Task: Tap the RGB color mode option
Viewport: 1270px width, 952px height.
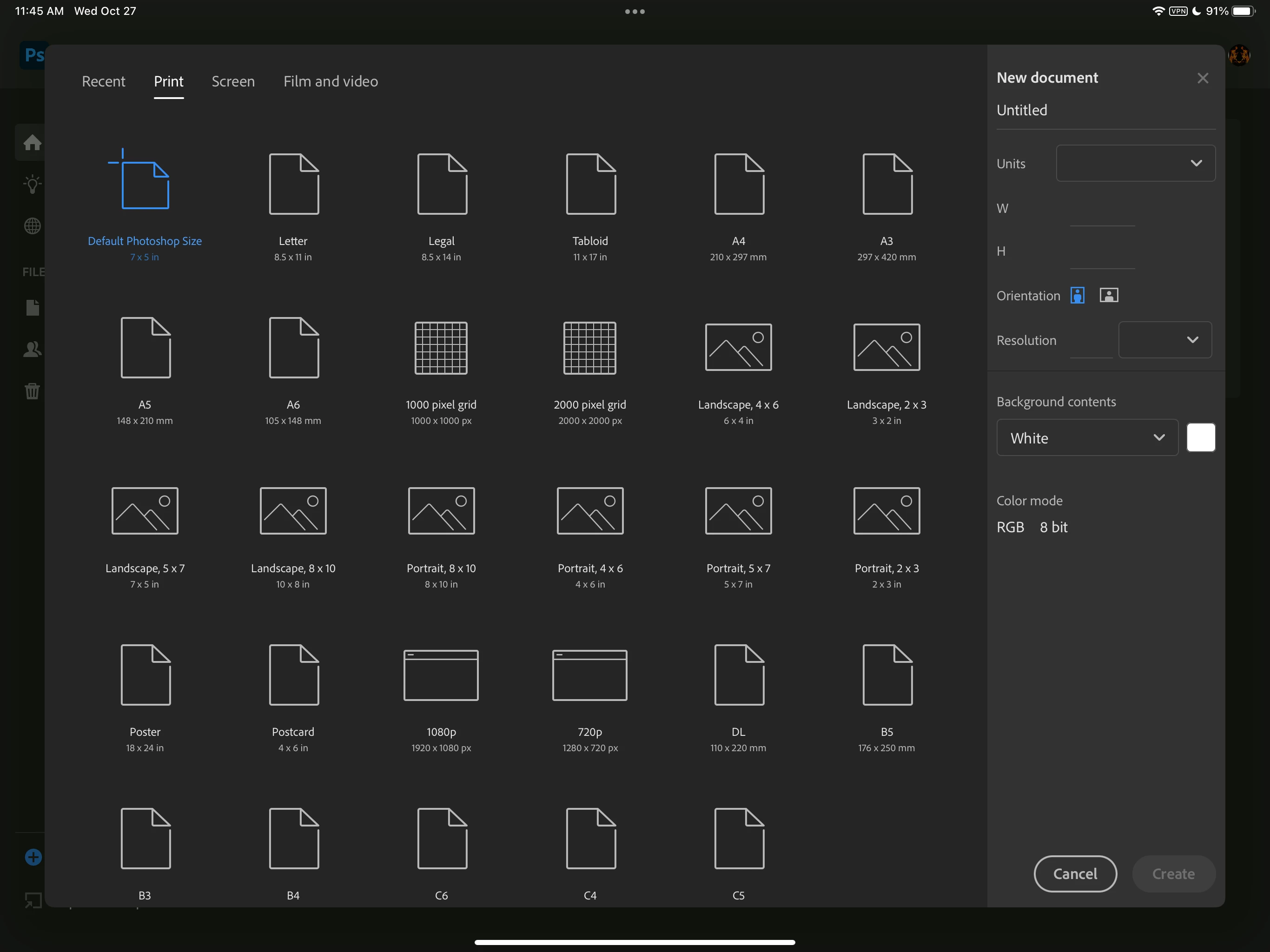Action: 1010,527
